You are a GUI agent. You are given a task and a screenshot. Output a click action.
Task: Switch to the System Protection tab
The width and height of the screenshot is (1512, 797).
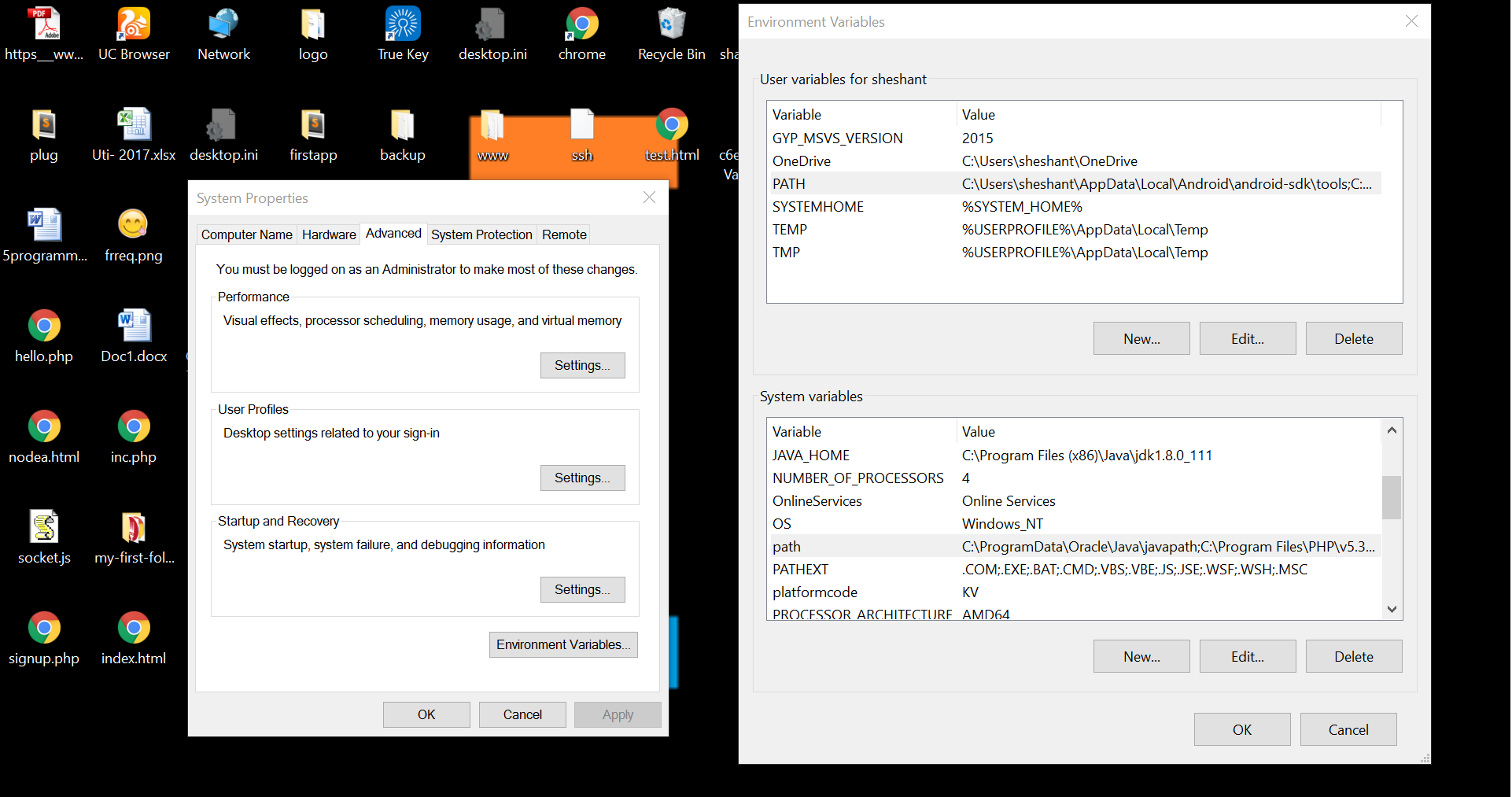click(481, 234)
